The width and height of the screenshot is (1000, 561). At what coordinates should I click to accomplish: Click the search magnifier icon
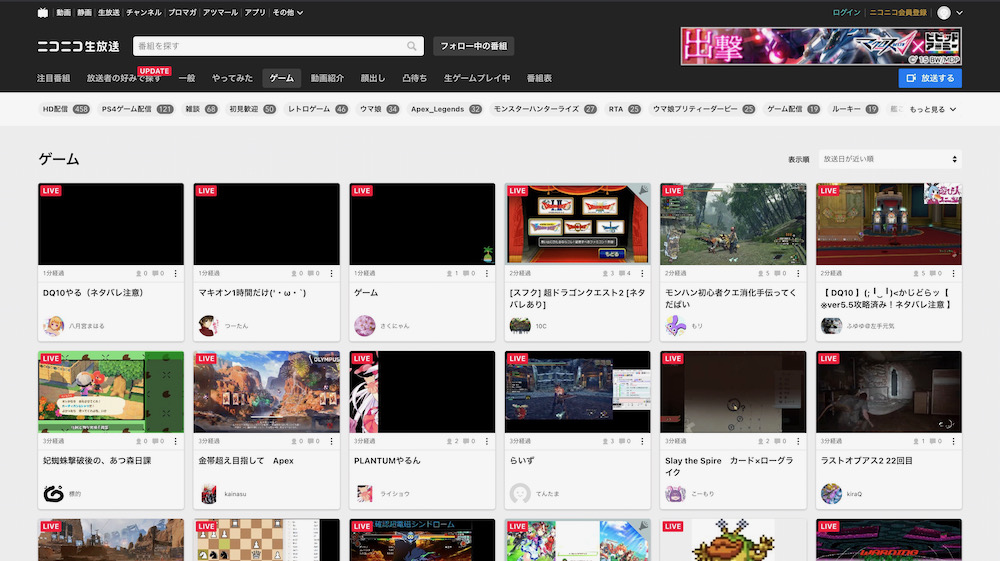(x=412, y=47)
